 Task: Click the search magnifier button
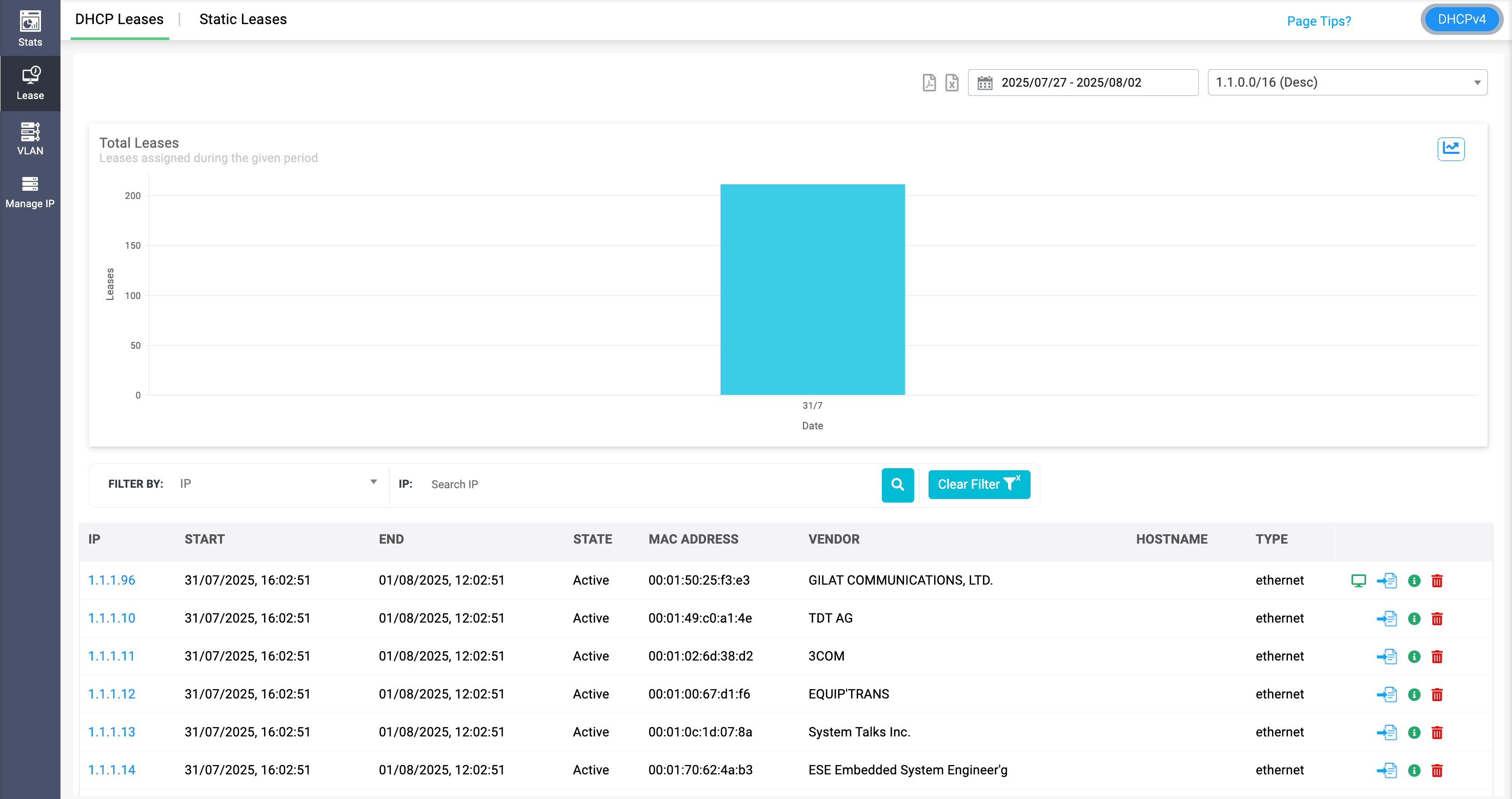click(x=897, y=484)
